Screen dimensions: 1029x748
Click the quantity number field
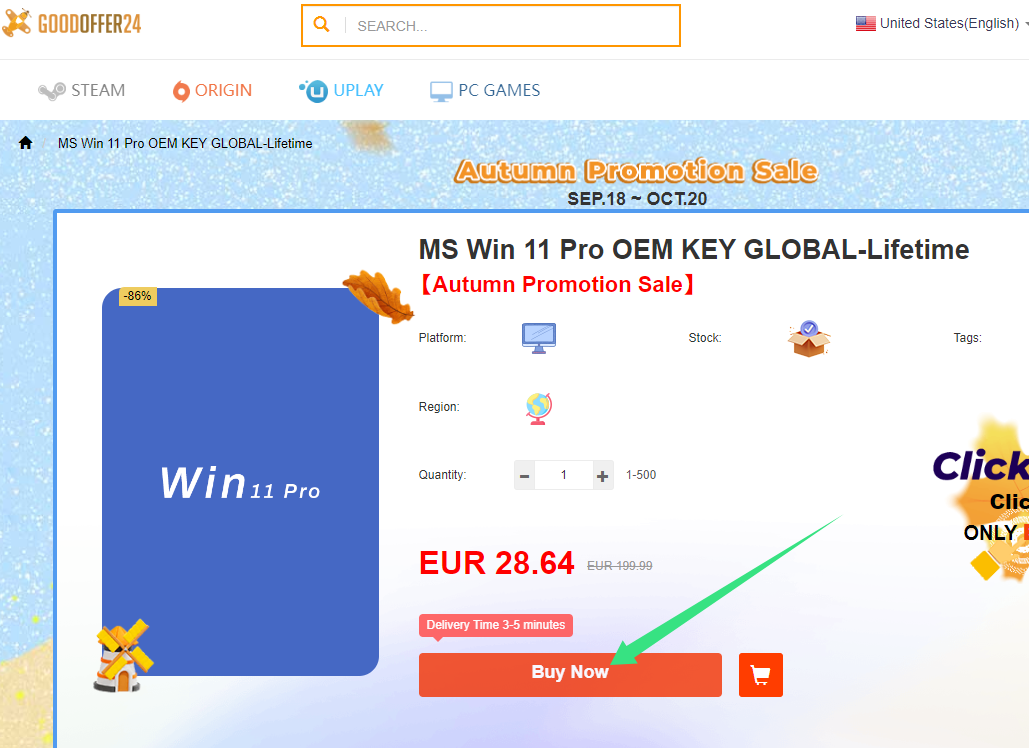point(564,476)
